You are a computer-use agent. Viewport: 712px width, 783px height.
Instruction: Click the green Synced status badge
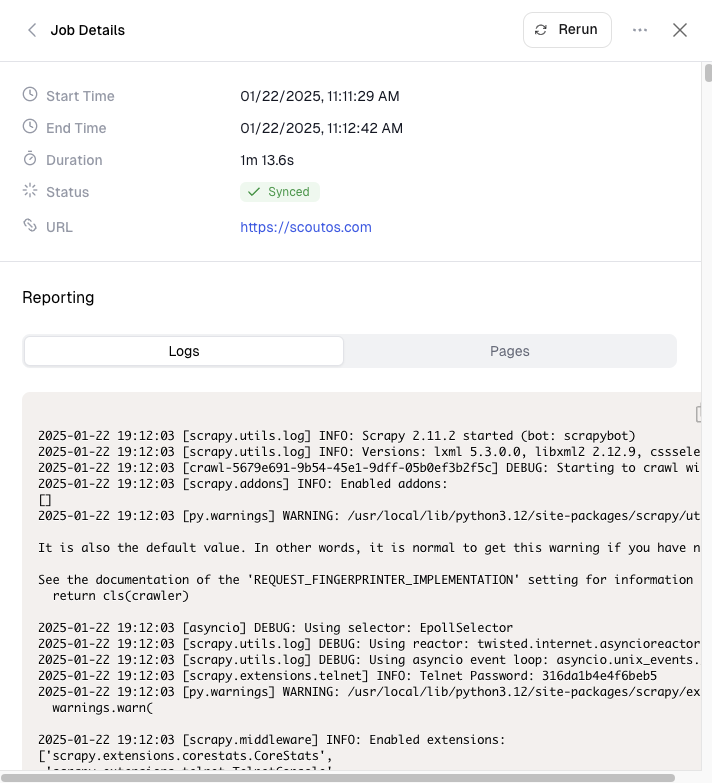pos(279,192)
